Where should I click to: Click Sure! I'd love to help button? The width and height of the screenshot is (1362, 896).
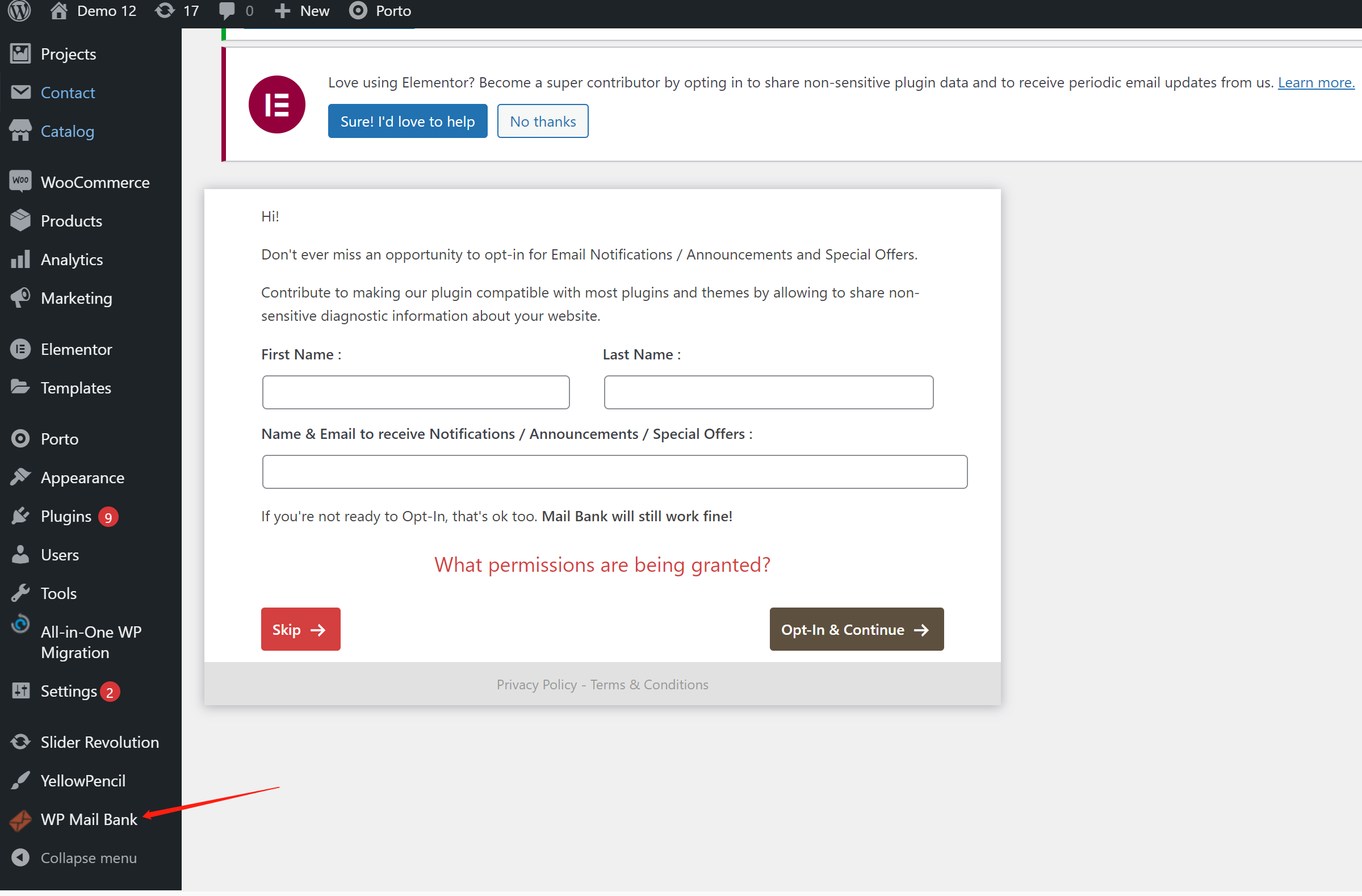[408, 121]
